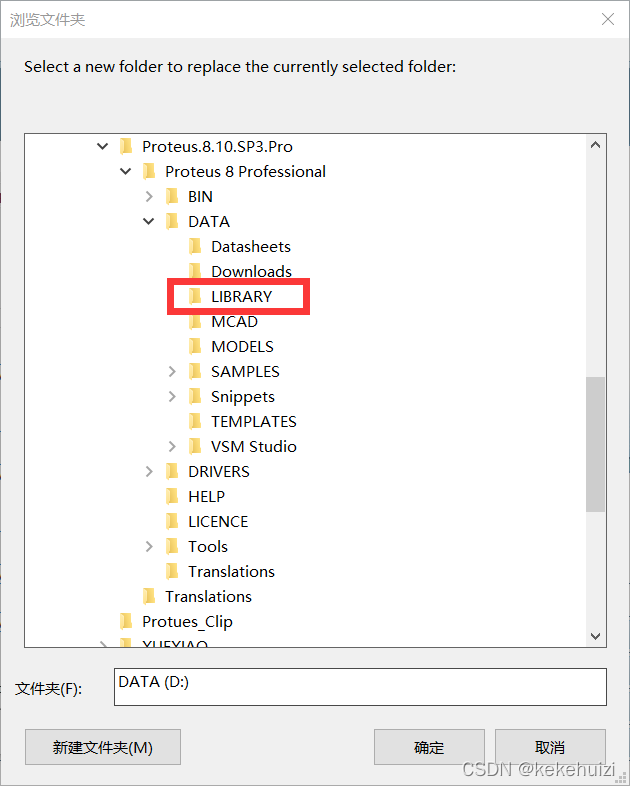Expand the BIN folder
This screenshot has width=630, height=786.
coord(149,196)
